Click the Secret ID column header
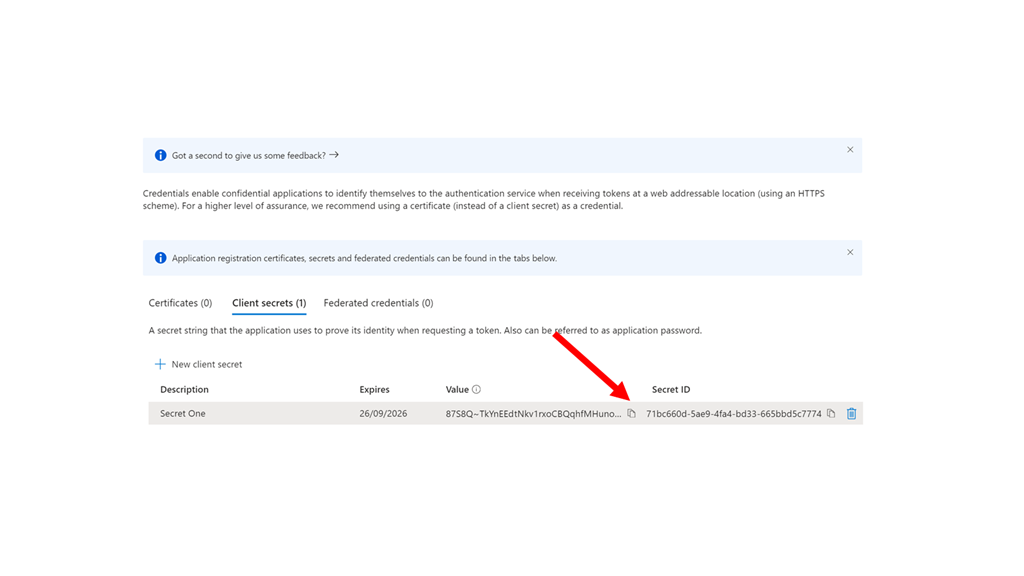 [x=670, y=390]
